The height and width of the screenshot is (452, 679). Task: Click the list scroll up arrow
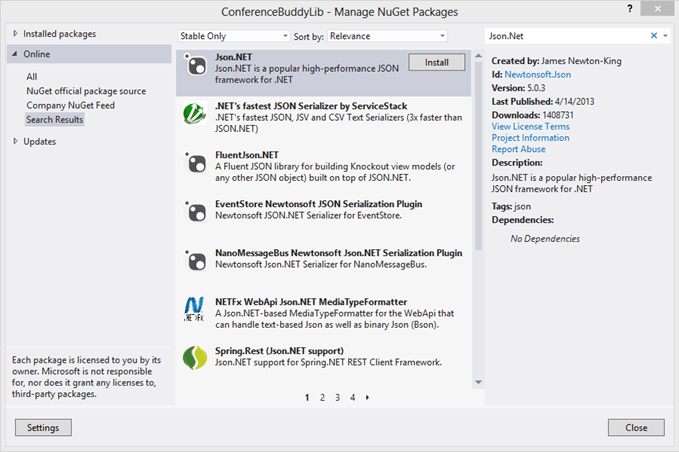tap(478, 56)
